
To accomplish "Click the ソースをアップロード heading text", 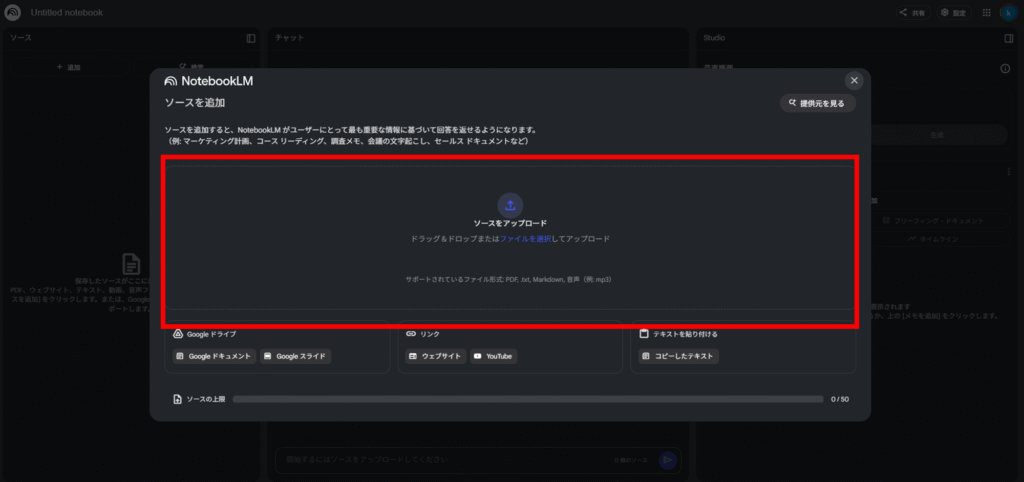I will pos(510,223).
